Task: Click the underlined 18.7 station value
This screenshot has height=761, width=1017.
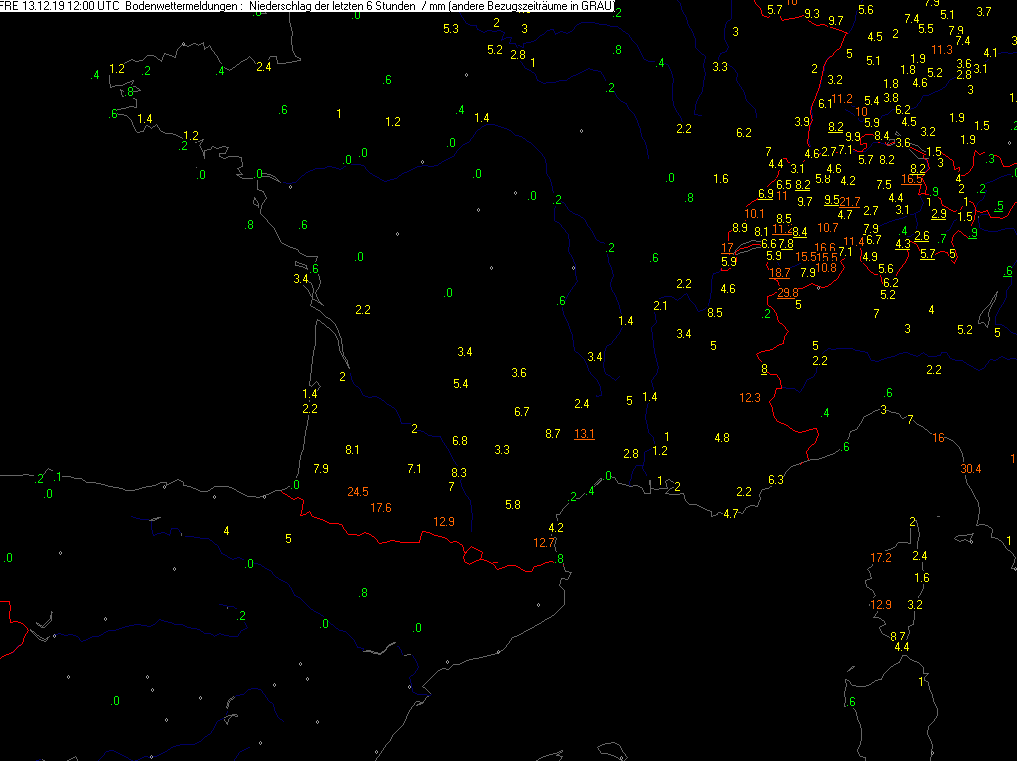Action: coord(780,272)
